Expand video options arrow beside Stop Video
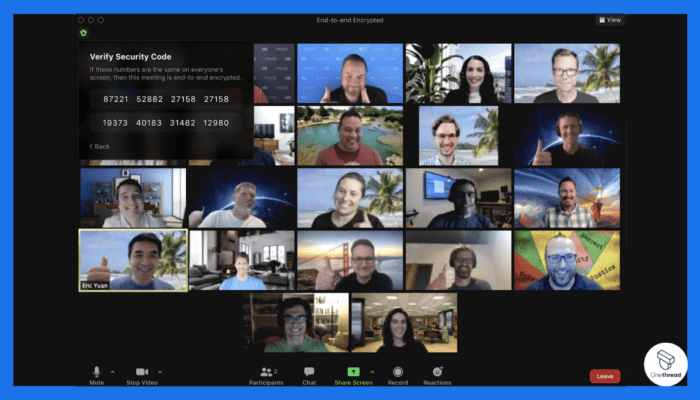This screenshot has height=400, width=700. tap(160, 371)
